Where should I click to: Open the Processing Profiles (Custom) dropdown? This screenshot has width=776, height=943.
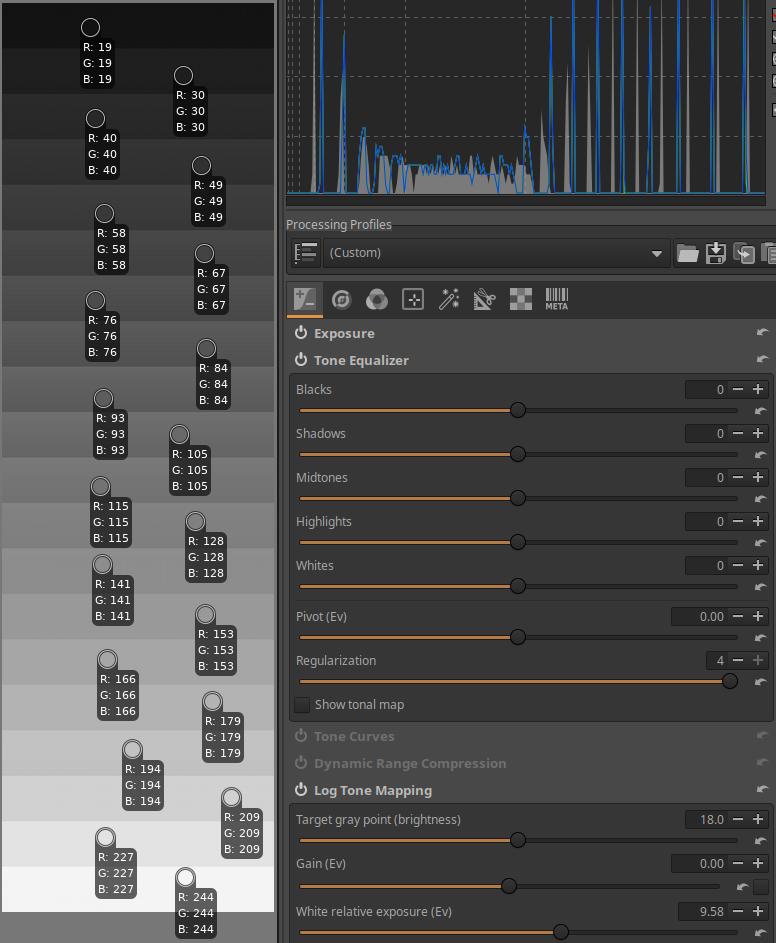point(496,253)
